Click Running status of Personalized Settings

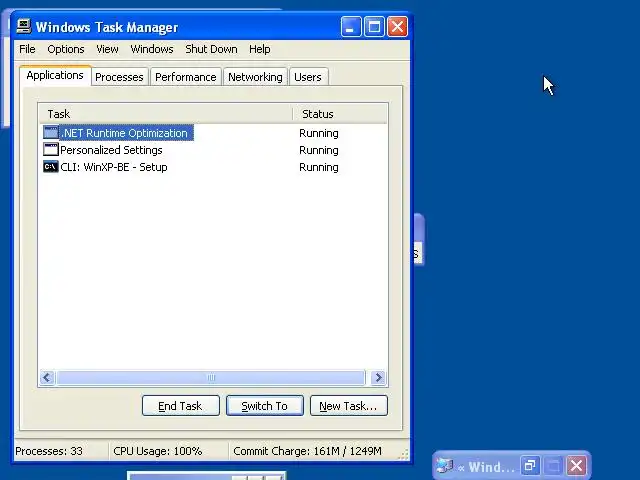point(319,150)
